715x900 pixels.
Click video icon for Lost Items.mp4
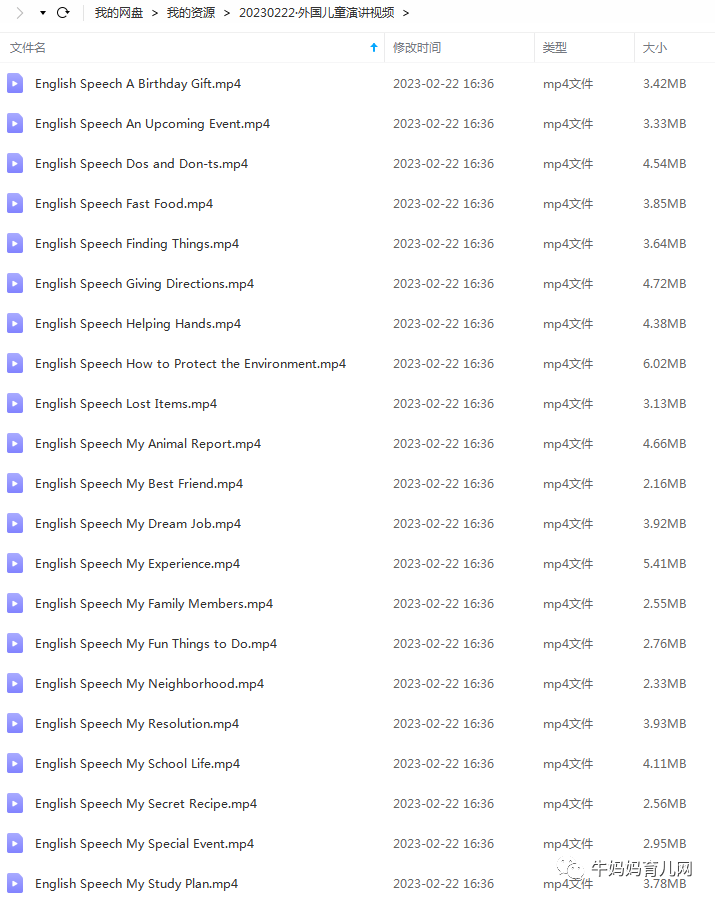pyautogui.click(x=15, y=404)
